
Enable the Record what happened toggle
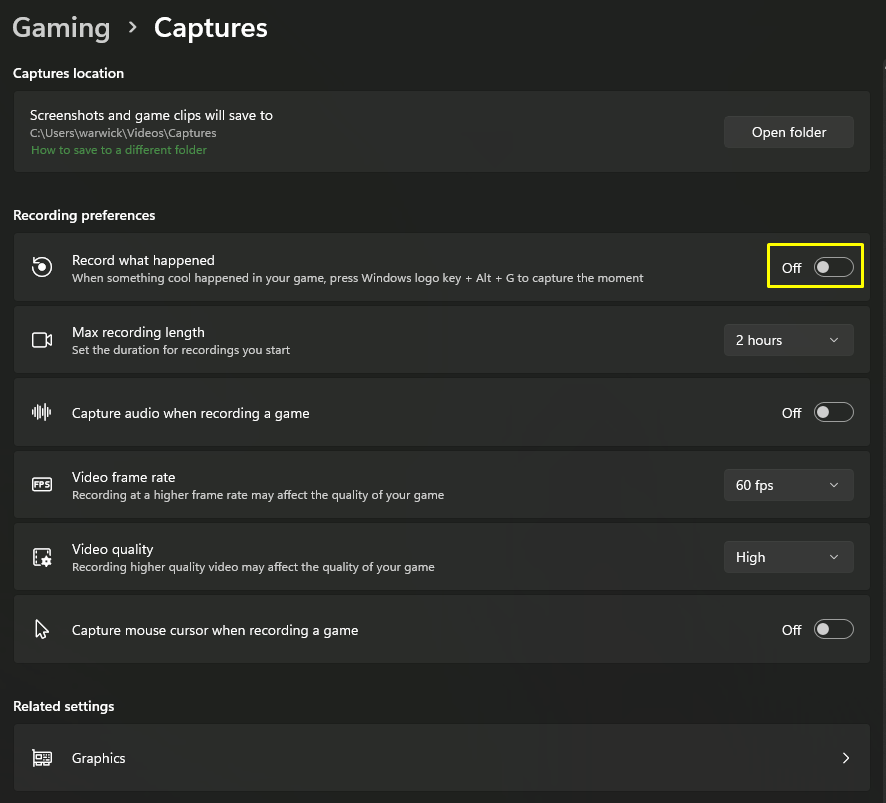click(x=833, y=268)
